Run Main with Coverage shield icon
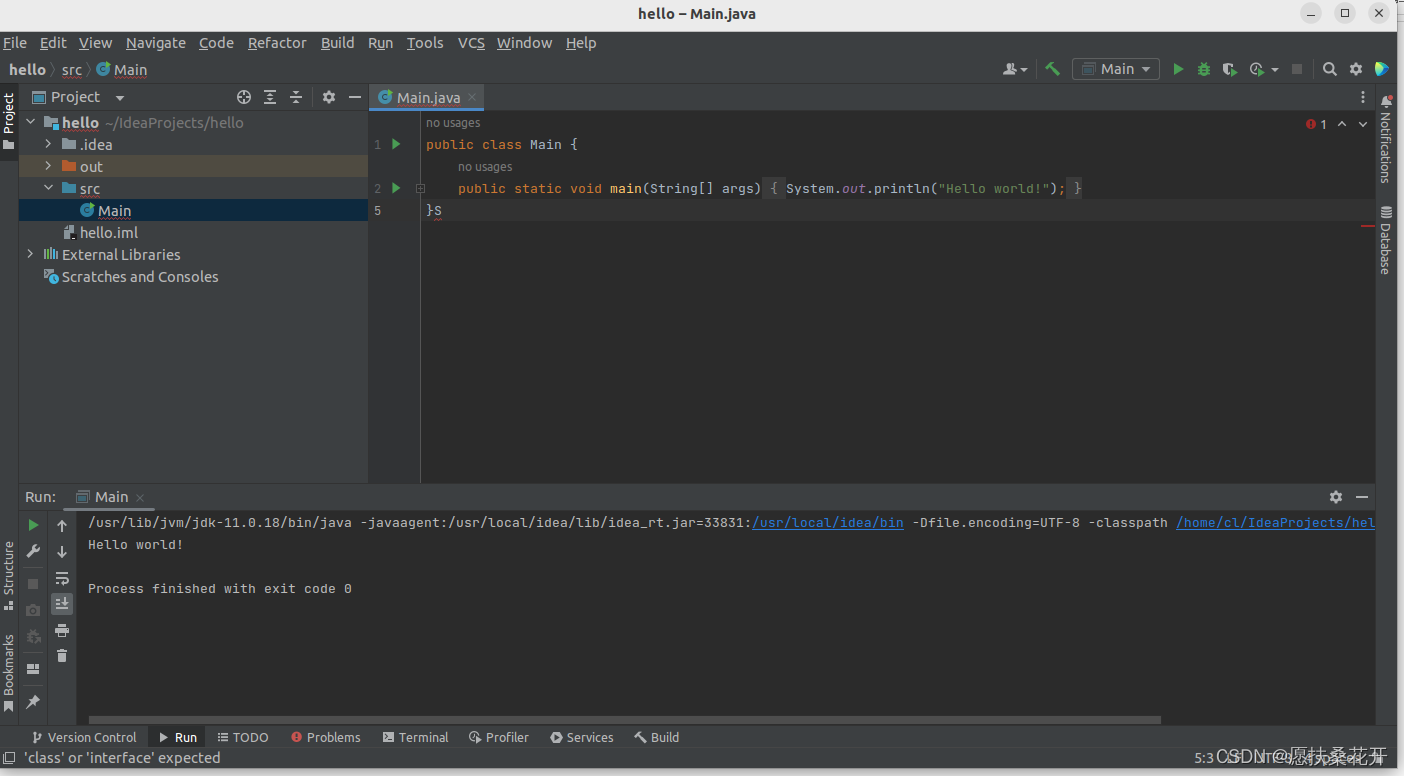 (1230, 69)
